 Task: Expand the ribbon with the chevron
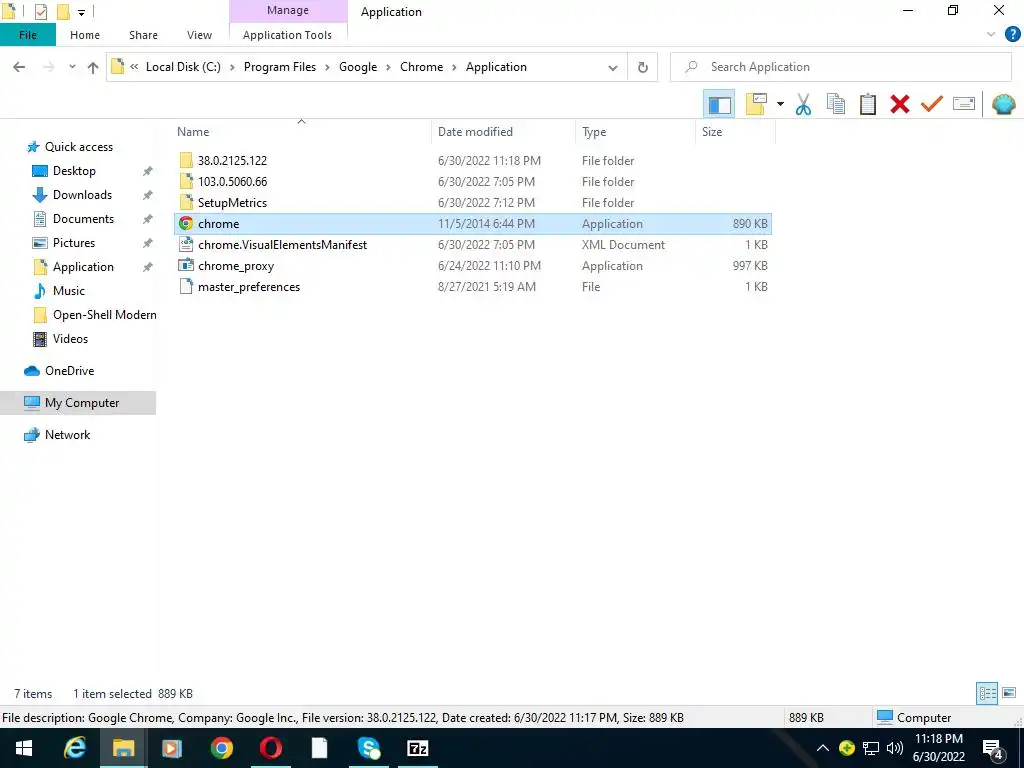click(991, 35)
